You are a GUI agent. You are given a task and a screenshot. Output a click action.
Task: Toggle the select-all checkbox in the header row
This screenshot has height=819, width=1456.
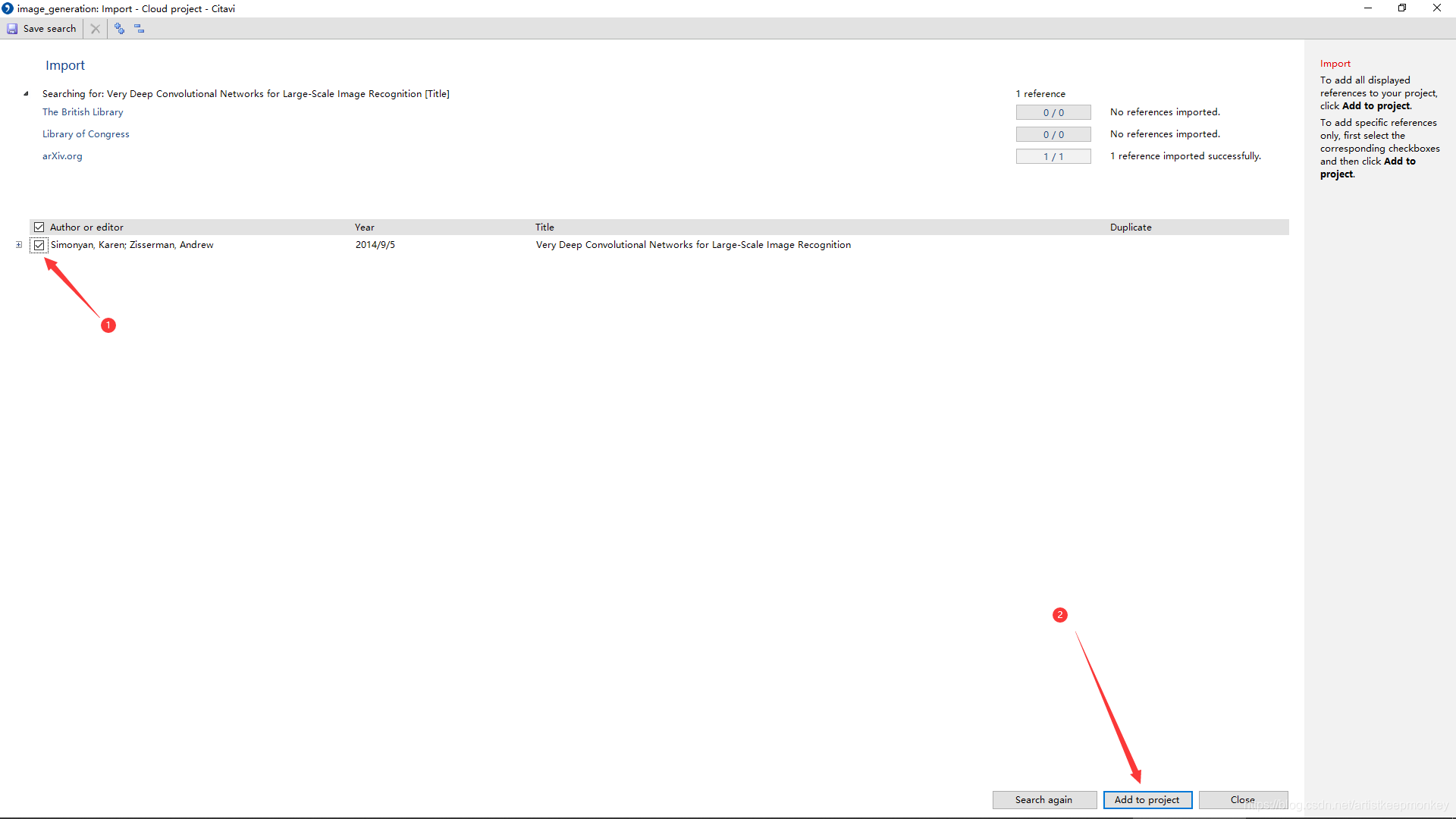(x=39, y=227)
